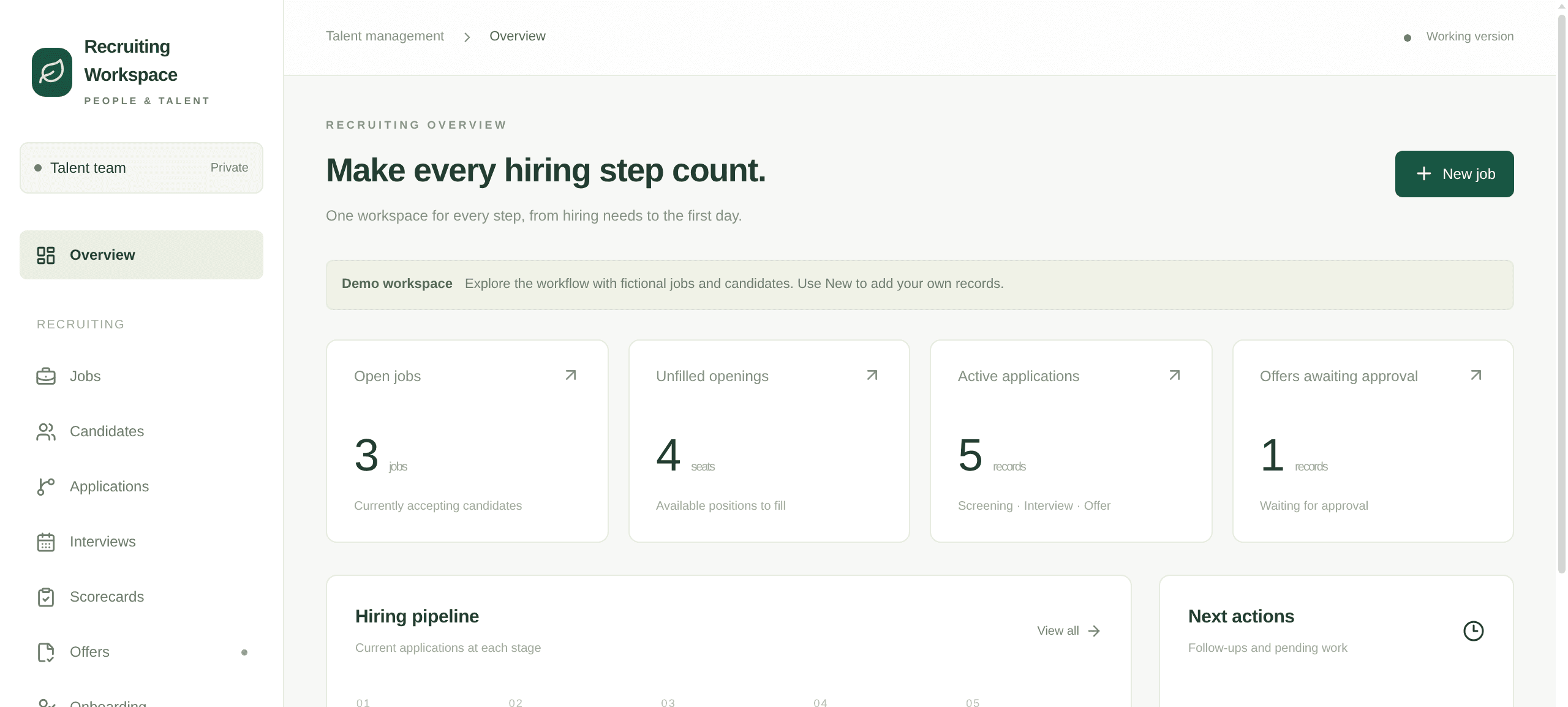Click the plus icon on New job
Screen dimensions: 1568x707
point(1424,174)
